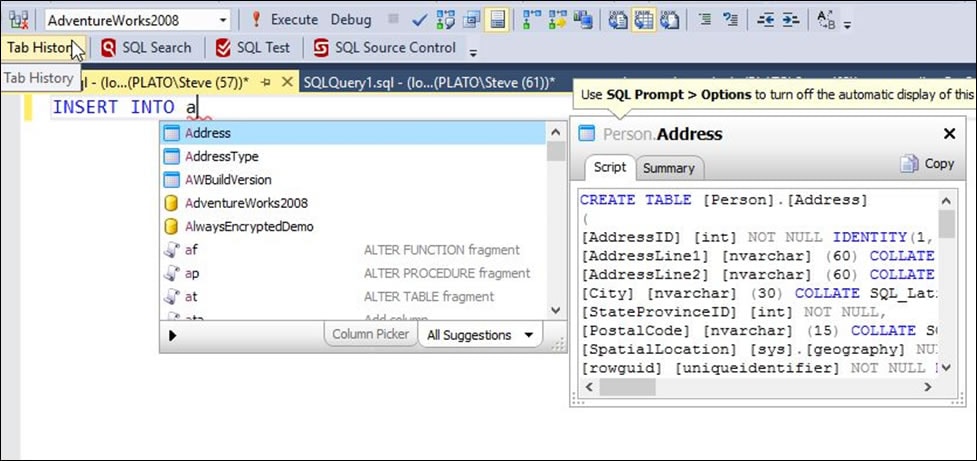The width and height of the screenshot is (977, 461).
Task: Click the Tab History button
Action: click(40, 47)
